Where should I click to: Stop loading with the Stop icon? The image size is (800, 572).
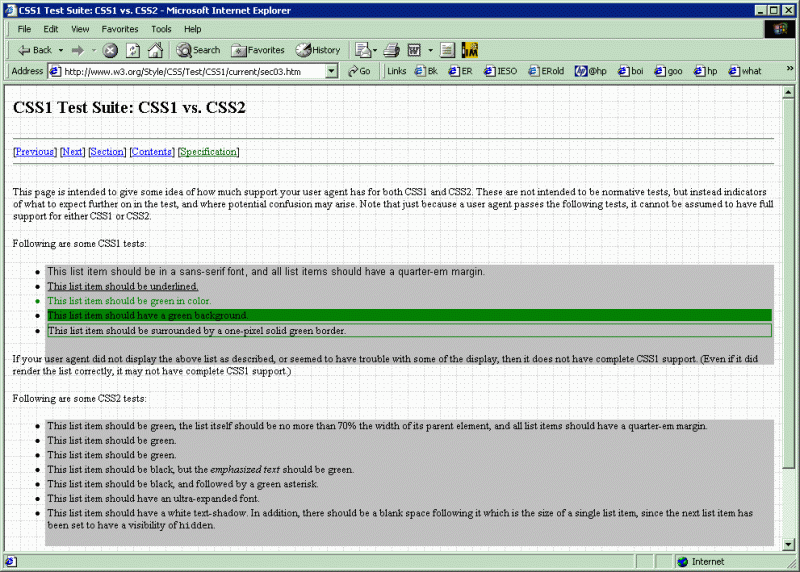coord(110,50)
